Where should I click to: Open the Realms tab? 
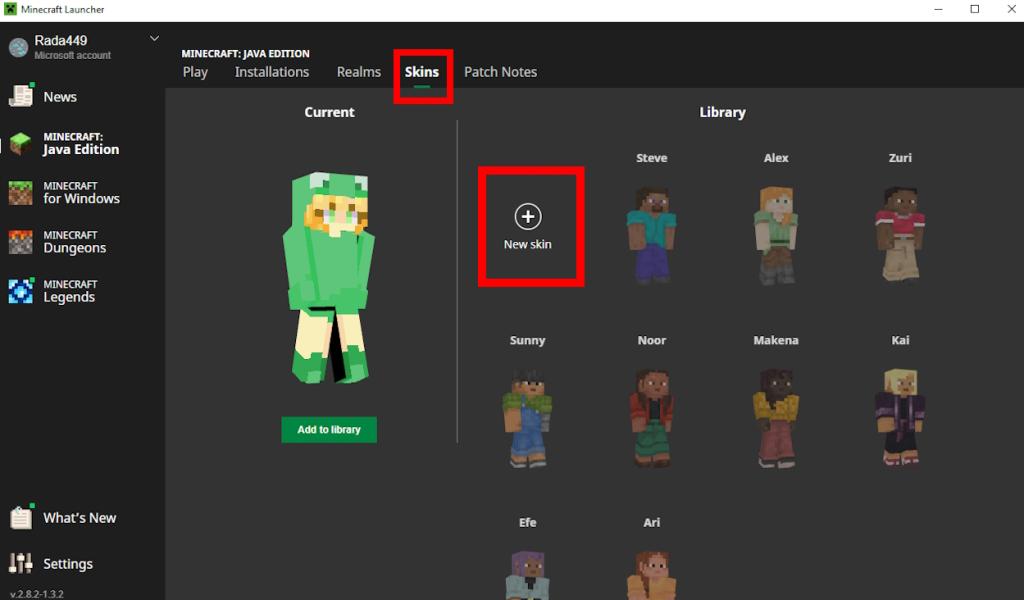359,71
